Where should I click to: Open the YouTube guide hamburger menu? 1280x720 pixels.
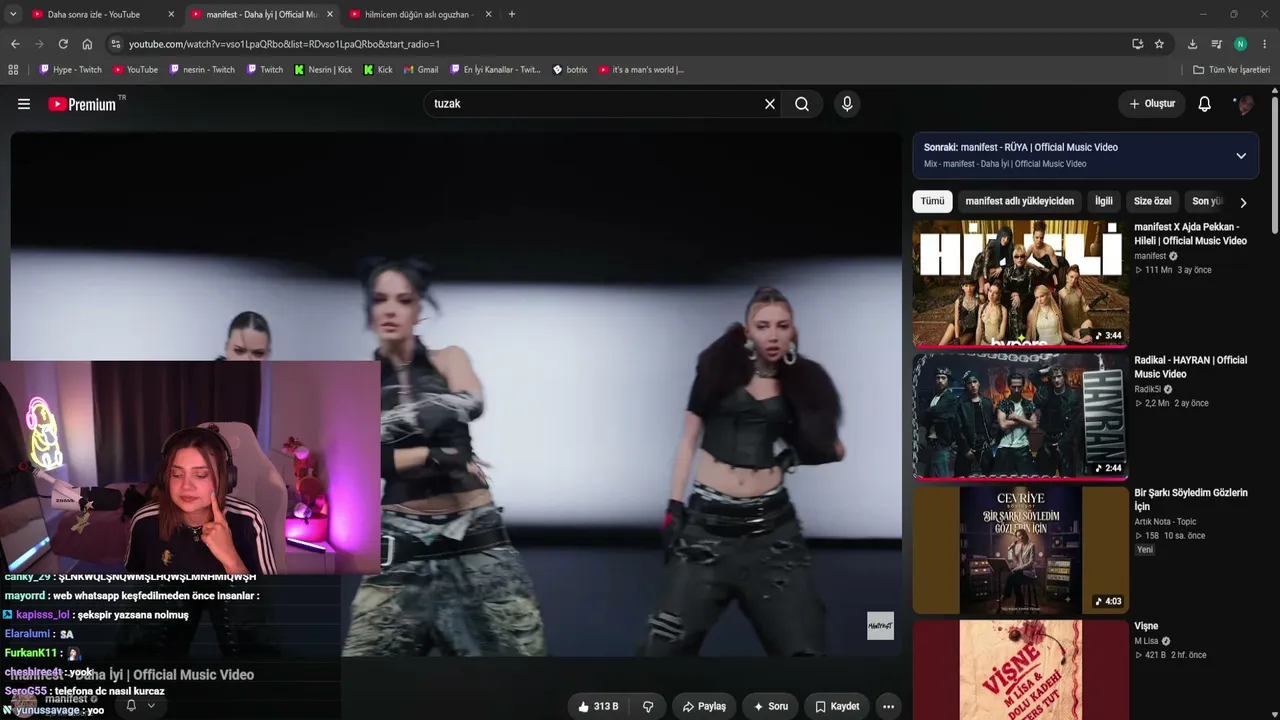(24, 104)
